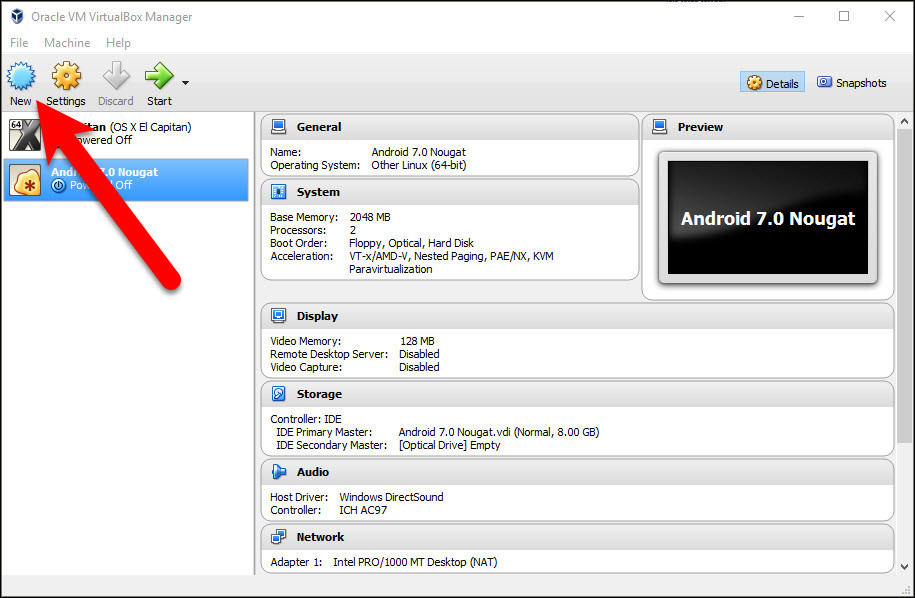Click the System section chip icon
915x598 pixels.
tap(279, 191)
